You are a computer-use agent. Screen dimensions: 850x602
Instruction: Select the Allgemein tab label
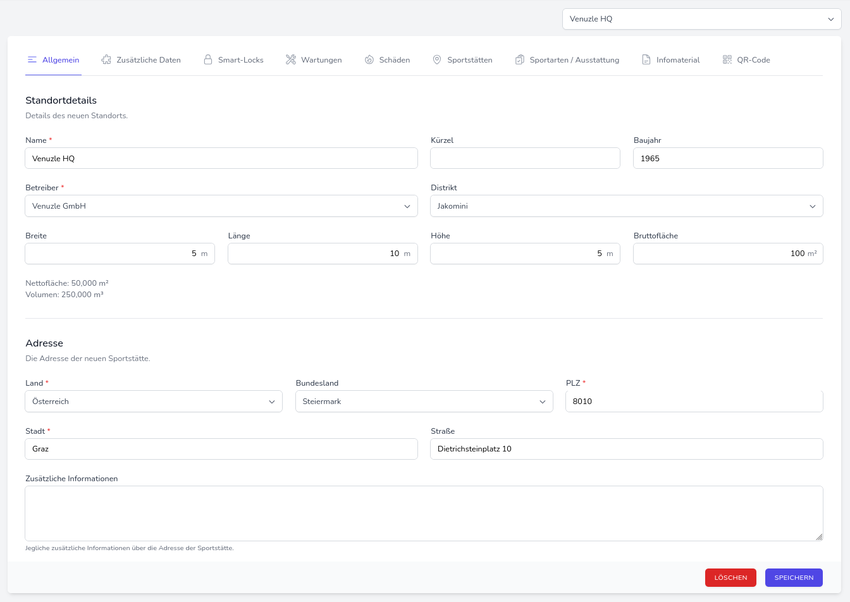pos(61,60)
